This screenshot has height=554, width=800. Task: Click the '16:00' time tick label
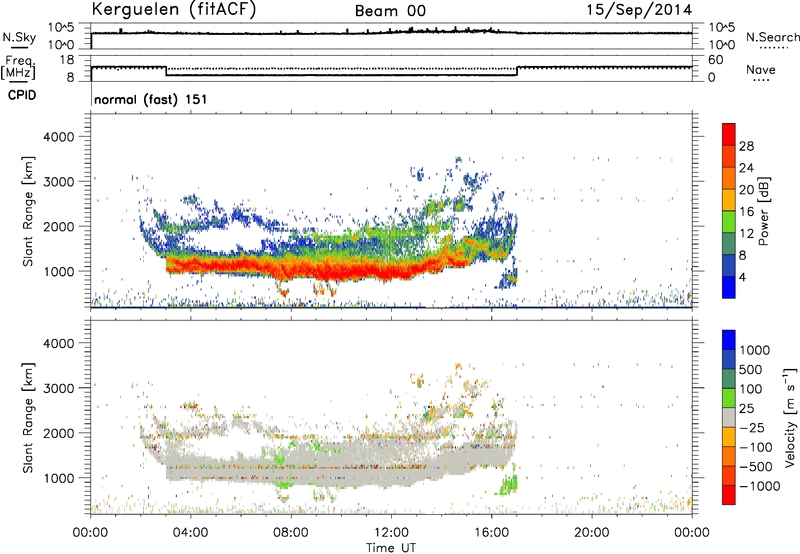[x=491, y=533]
